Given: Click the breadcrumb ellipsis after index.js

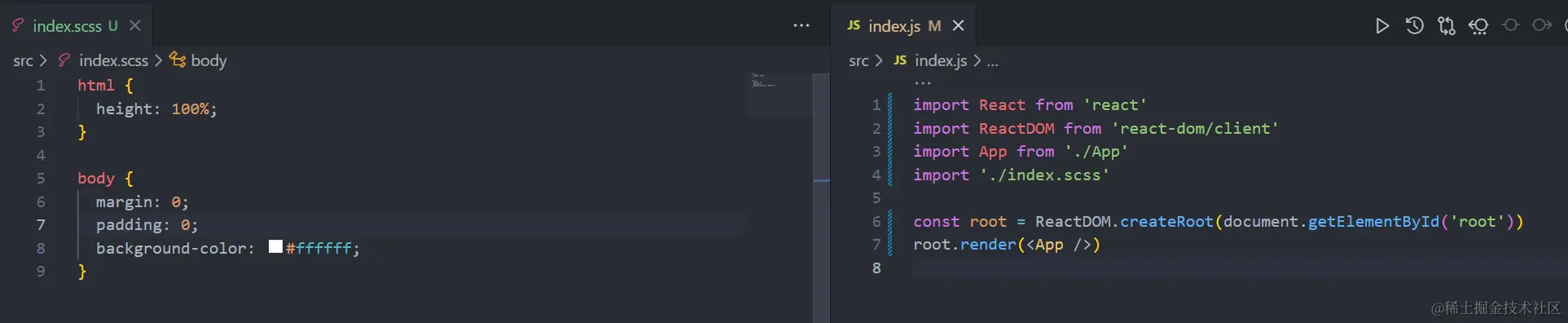Looking at the screenshot, I should coord(992,61).
